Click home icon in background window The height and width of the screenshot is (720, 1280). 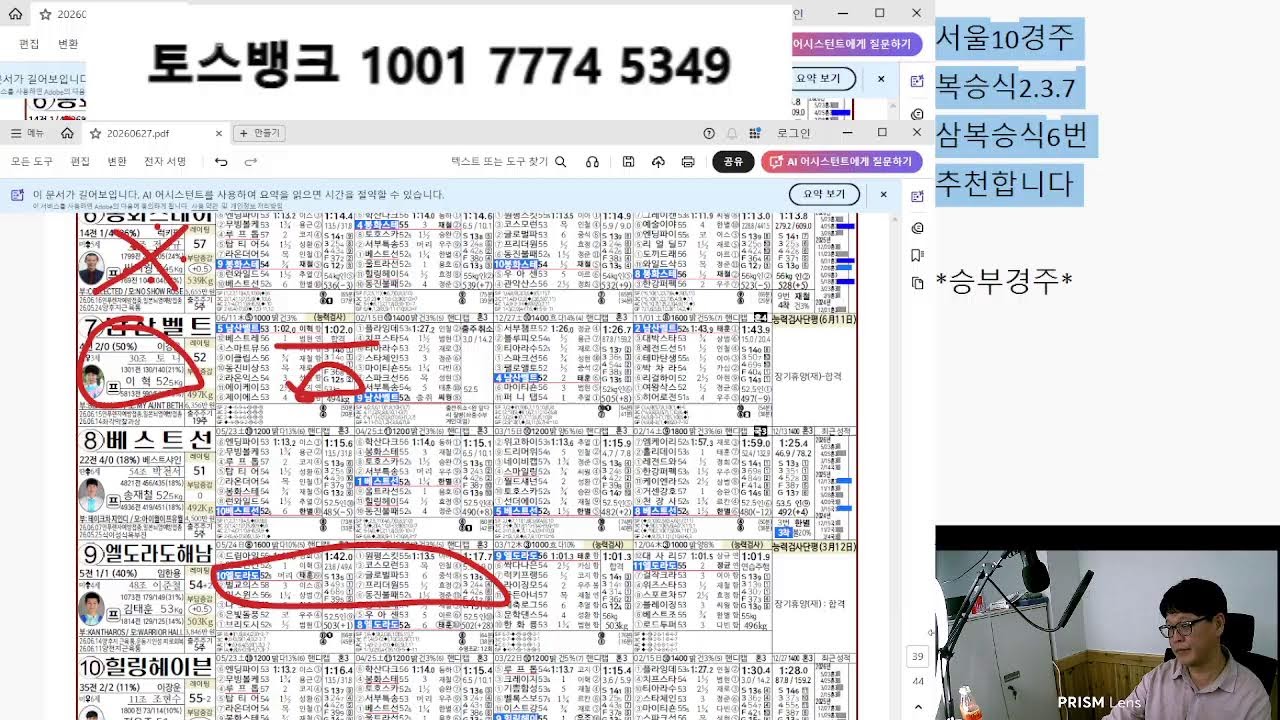(15, 14)
